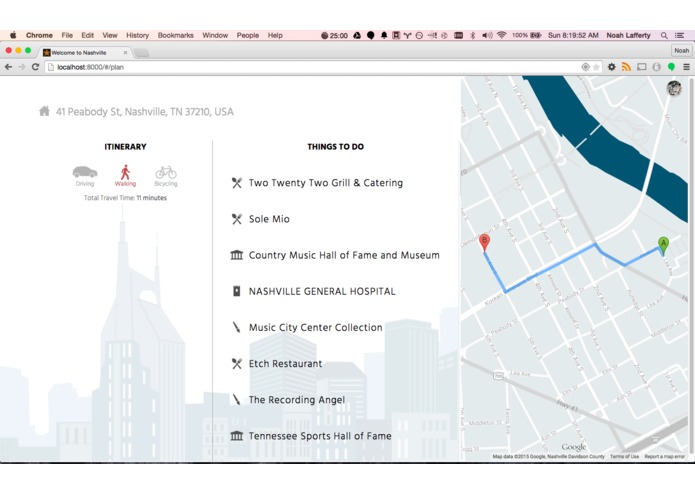Open Tennessee Sports Hall of Fame entry
Viewport: 695px width, 494px height.
point(320,436)
